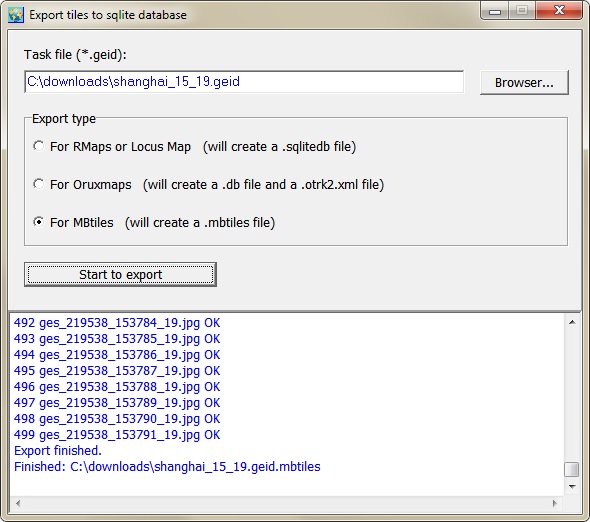Click the vertical scrollbar track above thumb
The width and height of the screenshot is (590, 522).
click(x=572, y=395)
